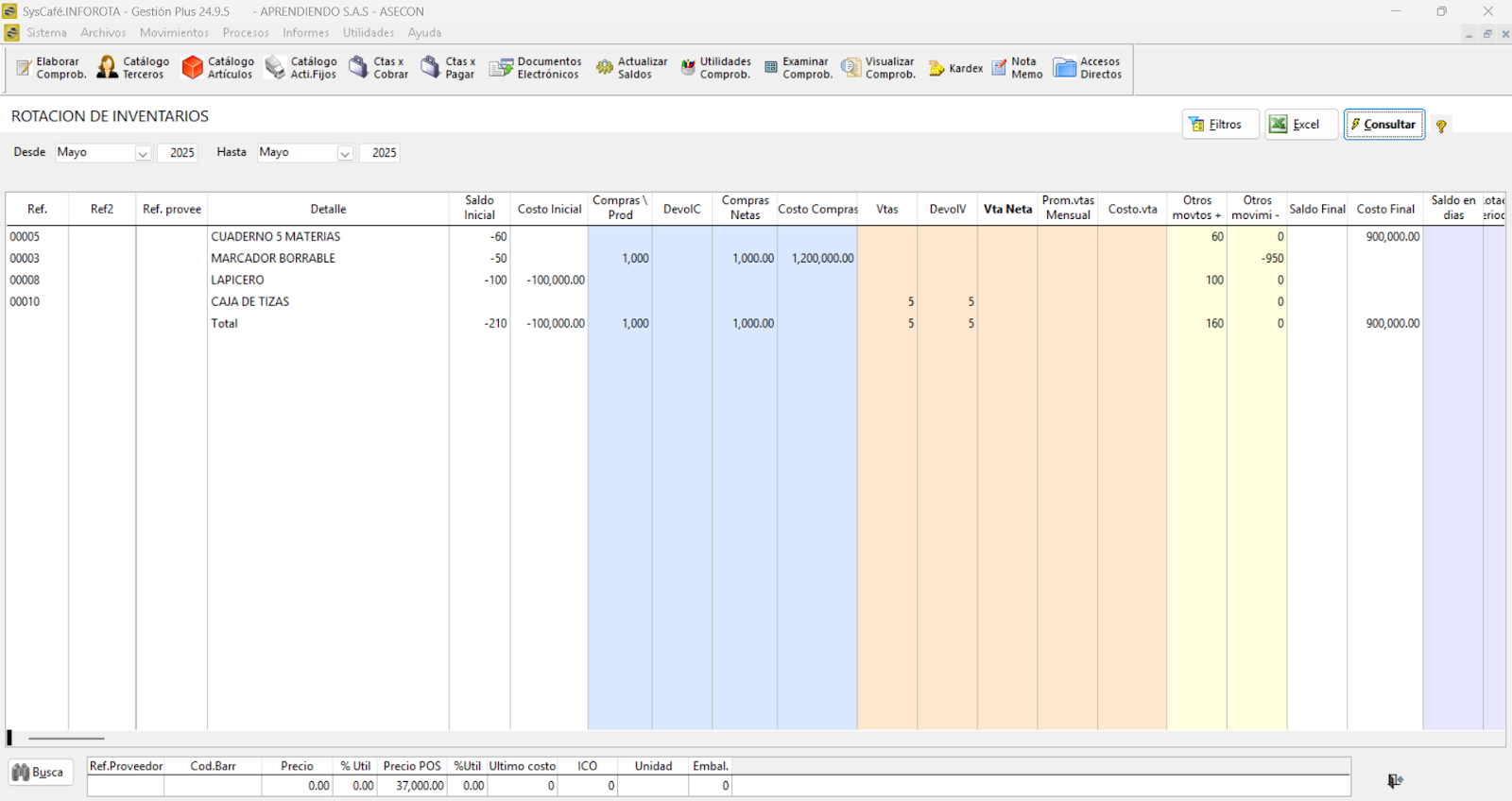Open Elaborar Comprob. toolbar icon

(x=25, y=68)
